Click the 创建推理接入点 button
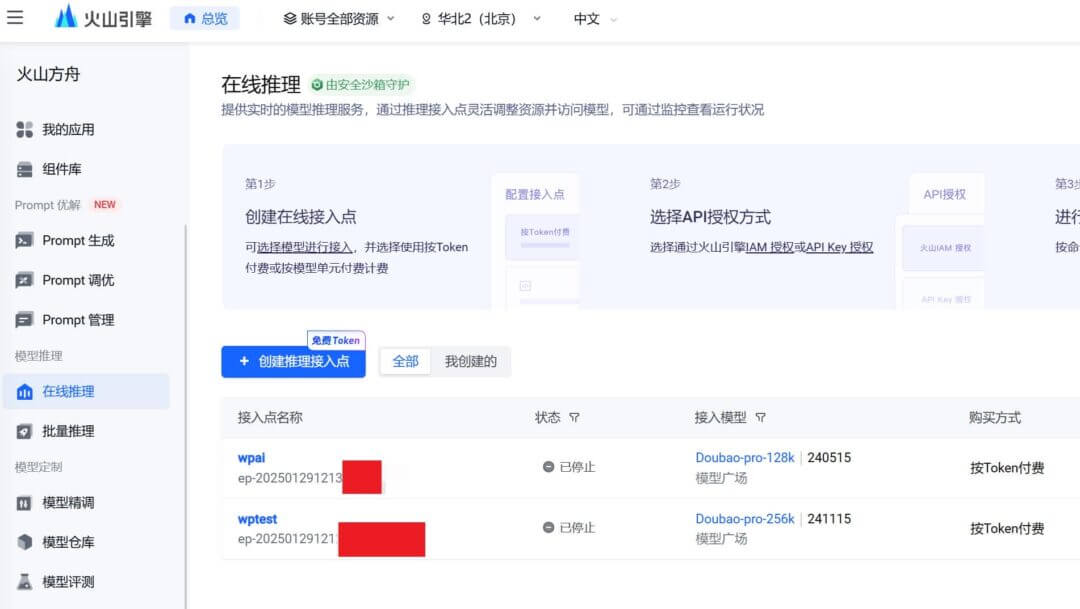Screen dimensions: 1080x609 (x=293, y=362)
